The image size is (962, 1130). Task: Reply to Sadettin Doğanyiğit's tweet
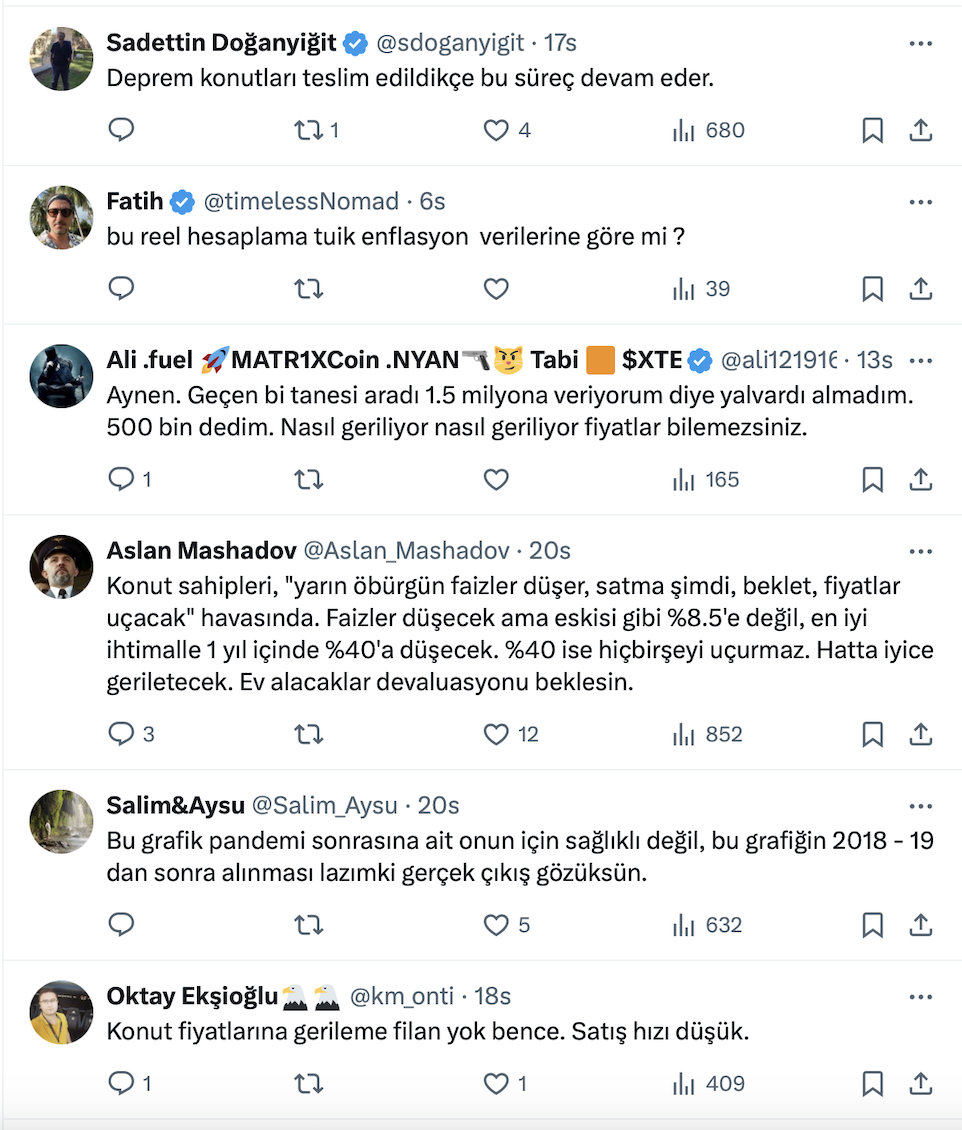click(121, 130)
